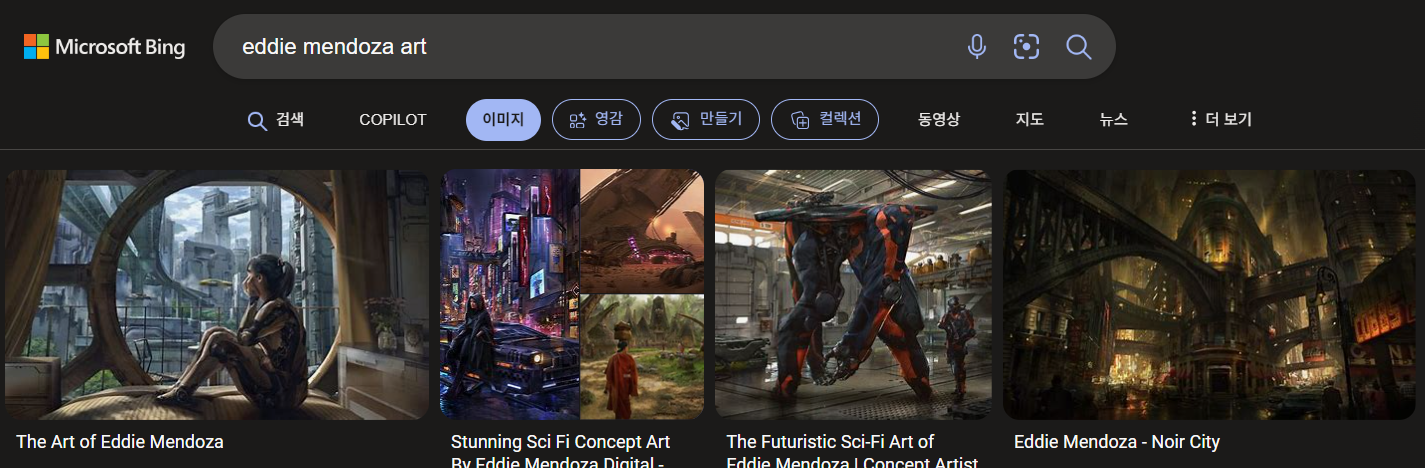The width and height of the screenshot is (1425, 468).
Task: Open the red-black mech hangar thumbnail
Action: 853,294
